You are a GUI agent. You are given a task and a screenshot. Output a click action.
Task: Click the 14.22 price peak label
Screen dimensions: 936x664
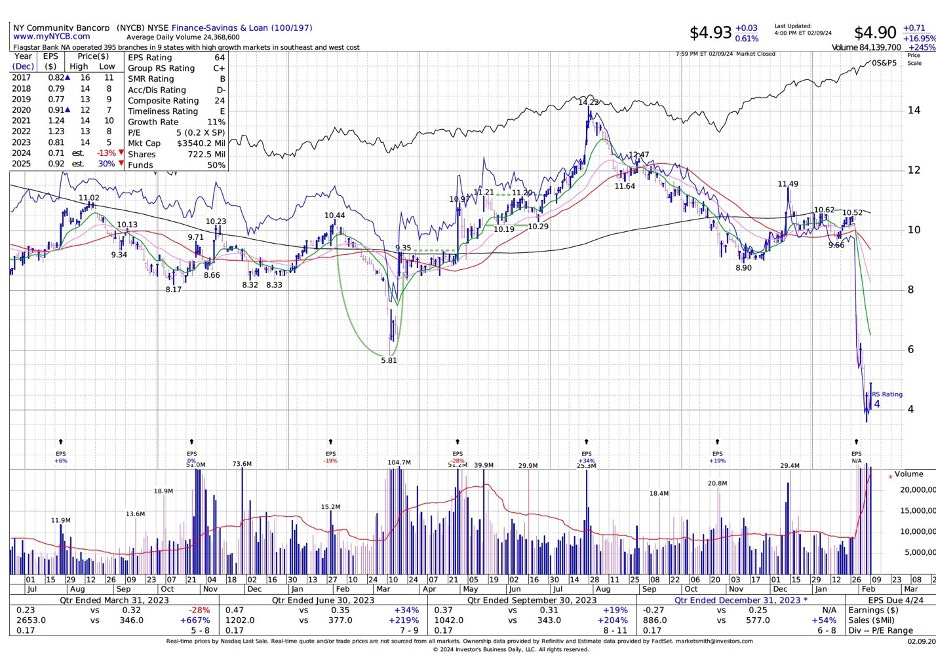pyautogui.click(x=588, y=103)
